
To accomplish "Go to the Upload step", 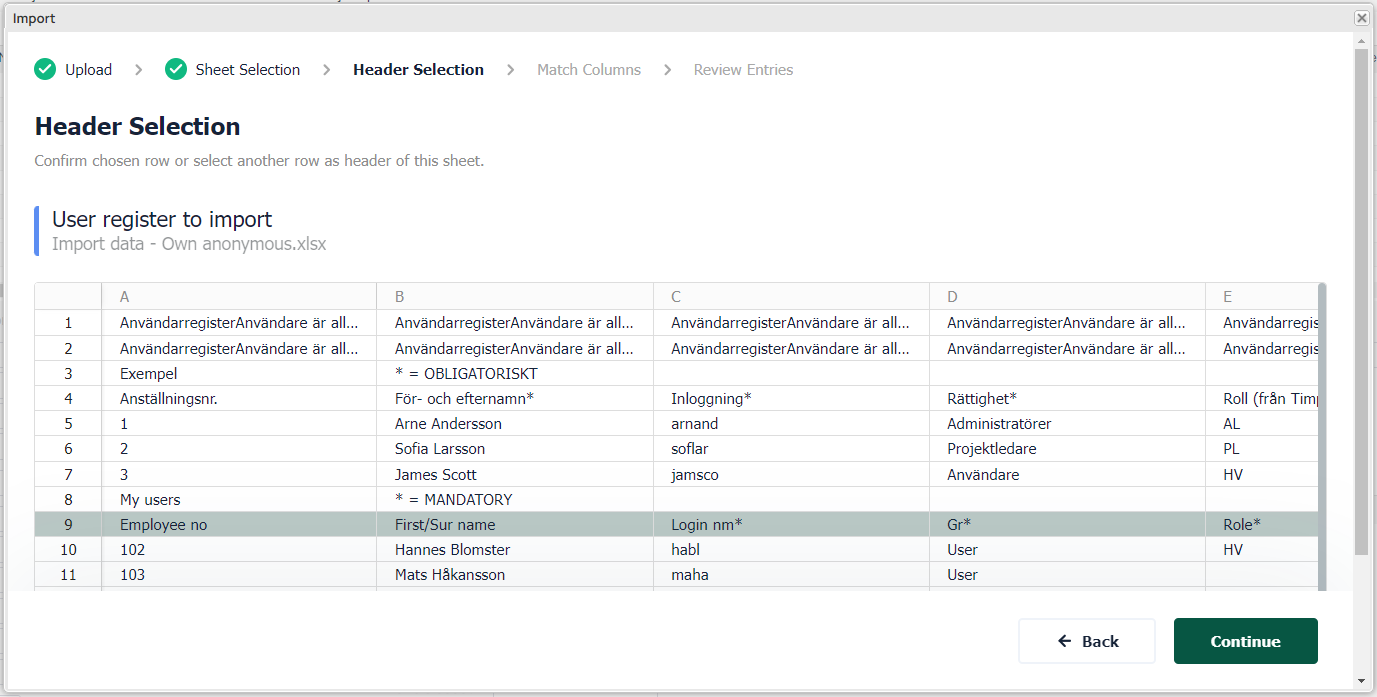I will (x=89, y=70).
